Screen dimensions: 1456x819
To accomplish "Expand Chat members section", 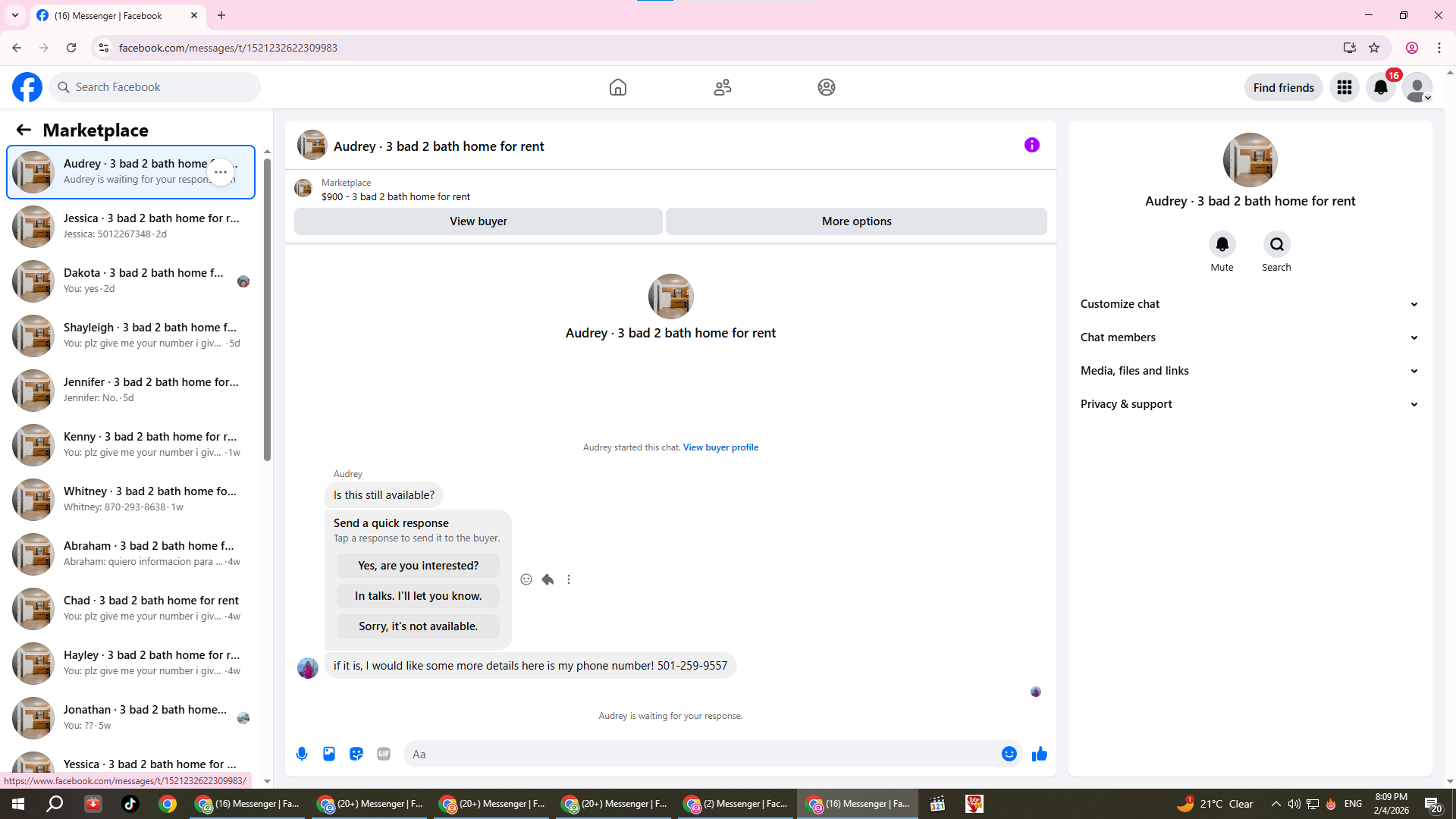I will [x=1249, y=337].
